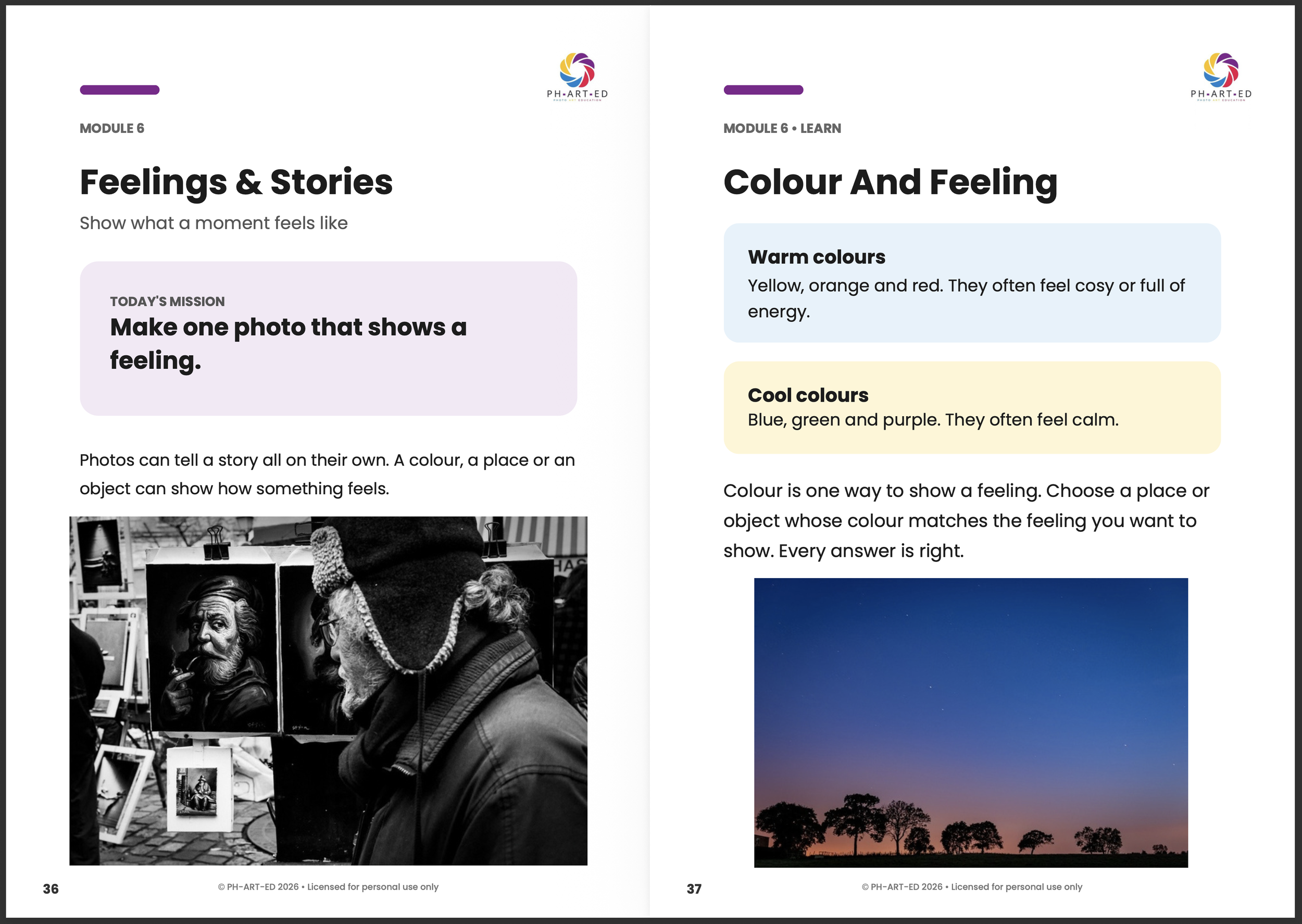This screenshot has width=1302, height=924.
Task: Click the black-and-white street artist photo
Action: (328, 691)
